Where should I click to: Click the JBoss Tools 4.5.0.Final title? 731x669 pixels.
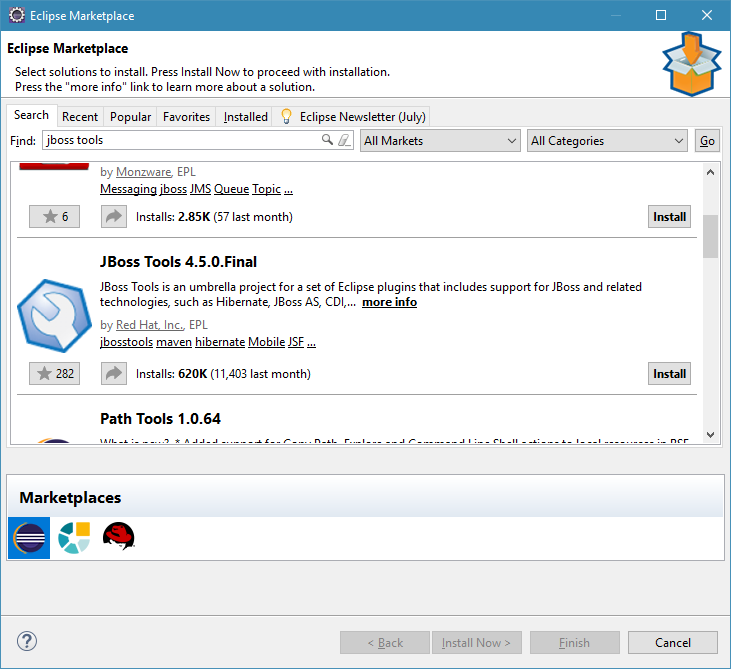(178, 262)
